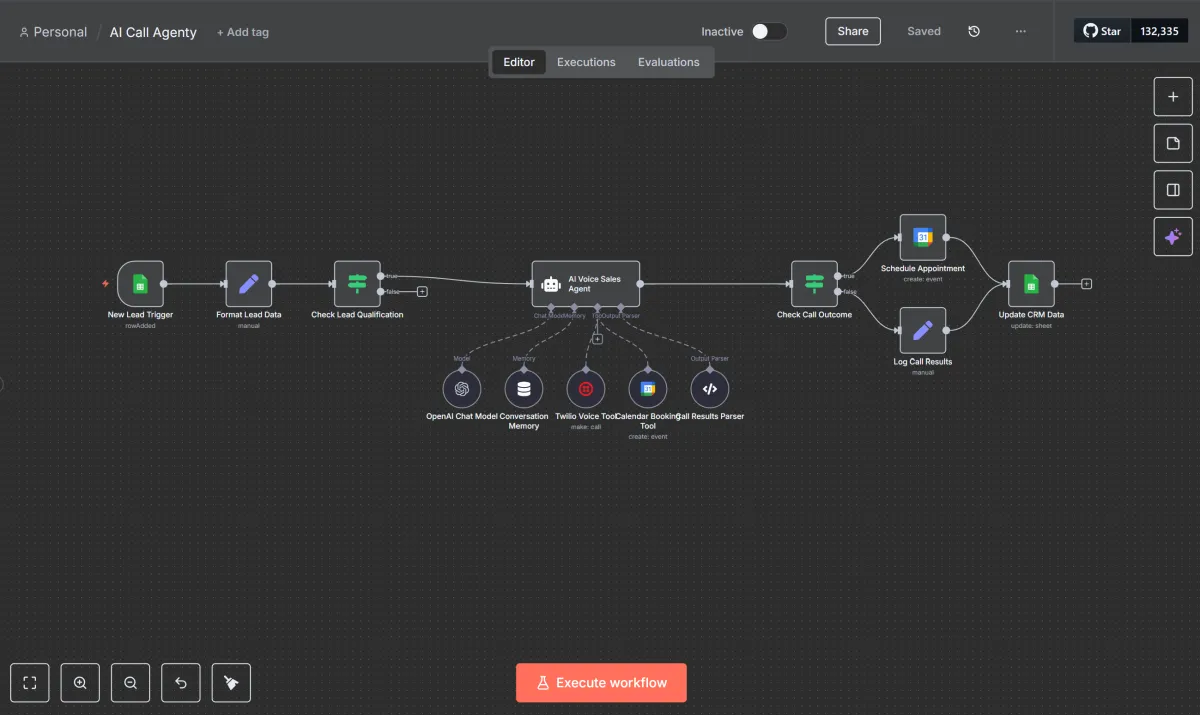
Task: Select the Check Call Outcome node
Action: 814,284
